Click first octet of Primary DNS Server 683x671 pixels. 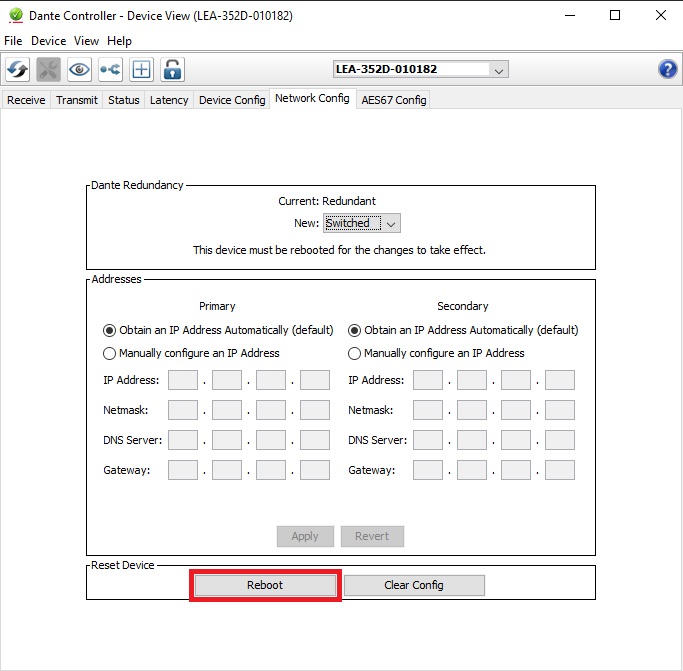click(x=183, y=440)
